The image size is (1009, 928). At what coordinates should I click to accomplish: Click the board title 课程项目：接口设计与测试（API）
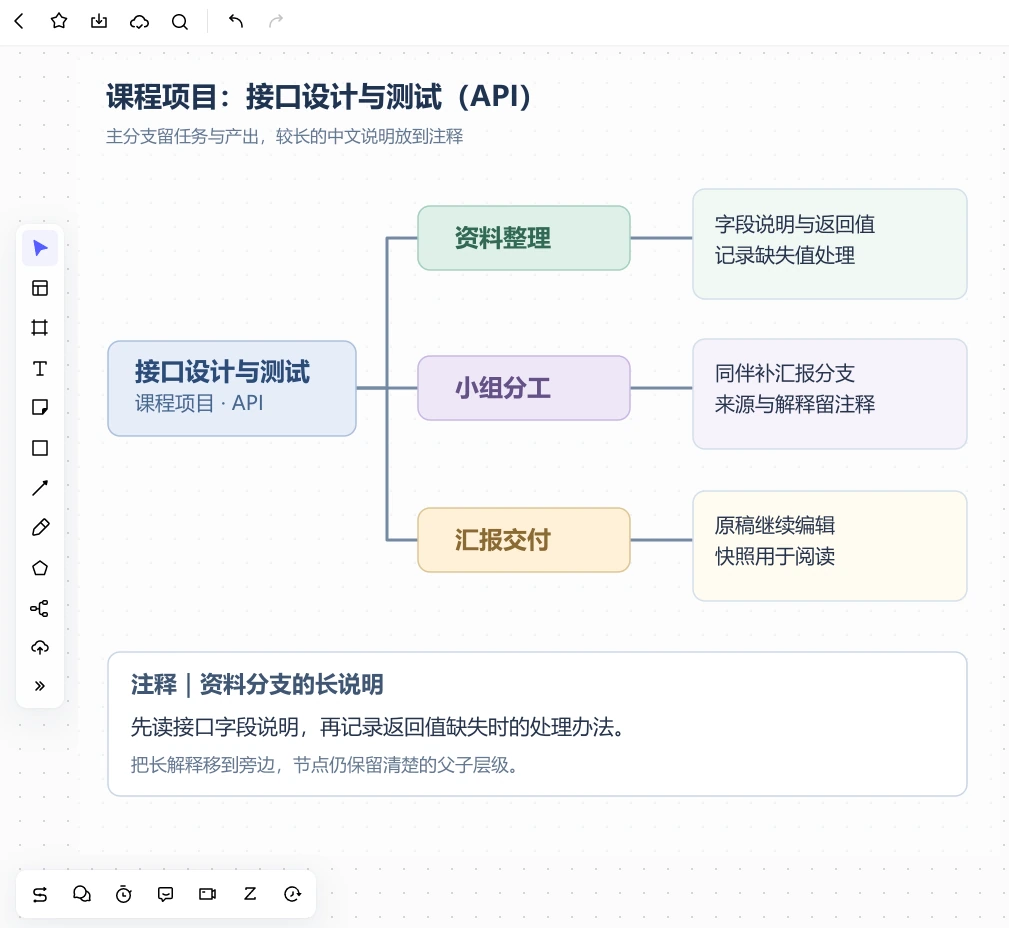coord(319,97)
